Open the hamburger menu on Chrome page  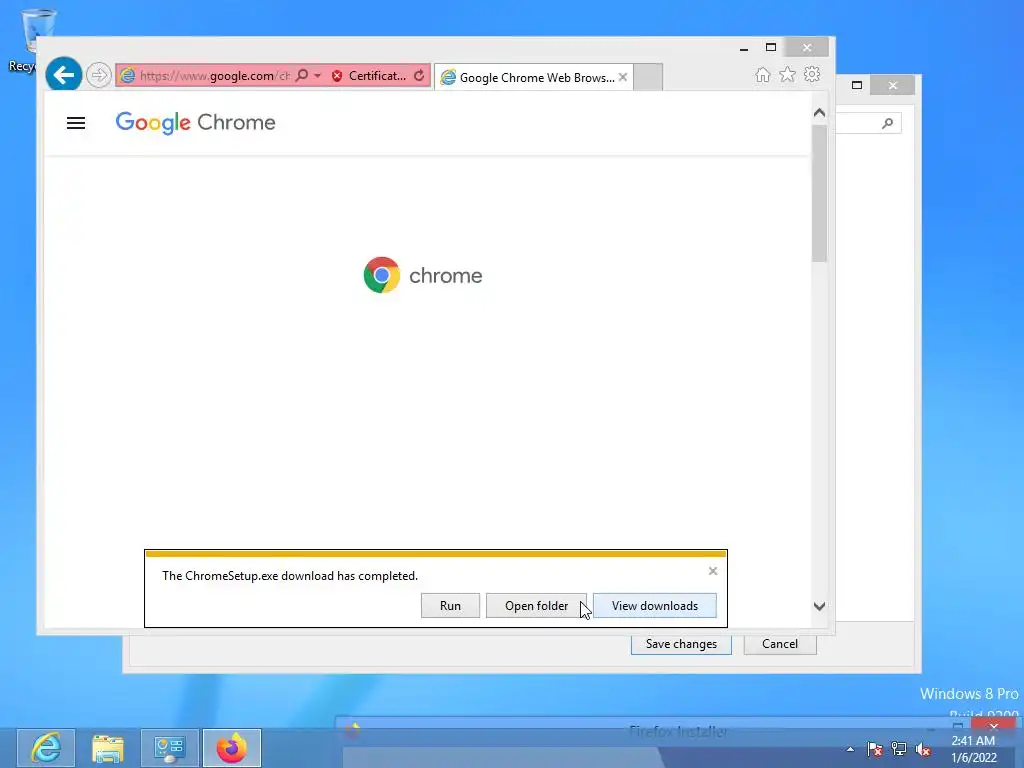pyautogui.click(x=76, y=123)
